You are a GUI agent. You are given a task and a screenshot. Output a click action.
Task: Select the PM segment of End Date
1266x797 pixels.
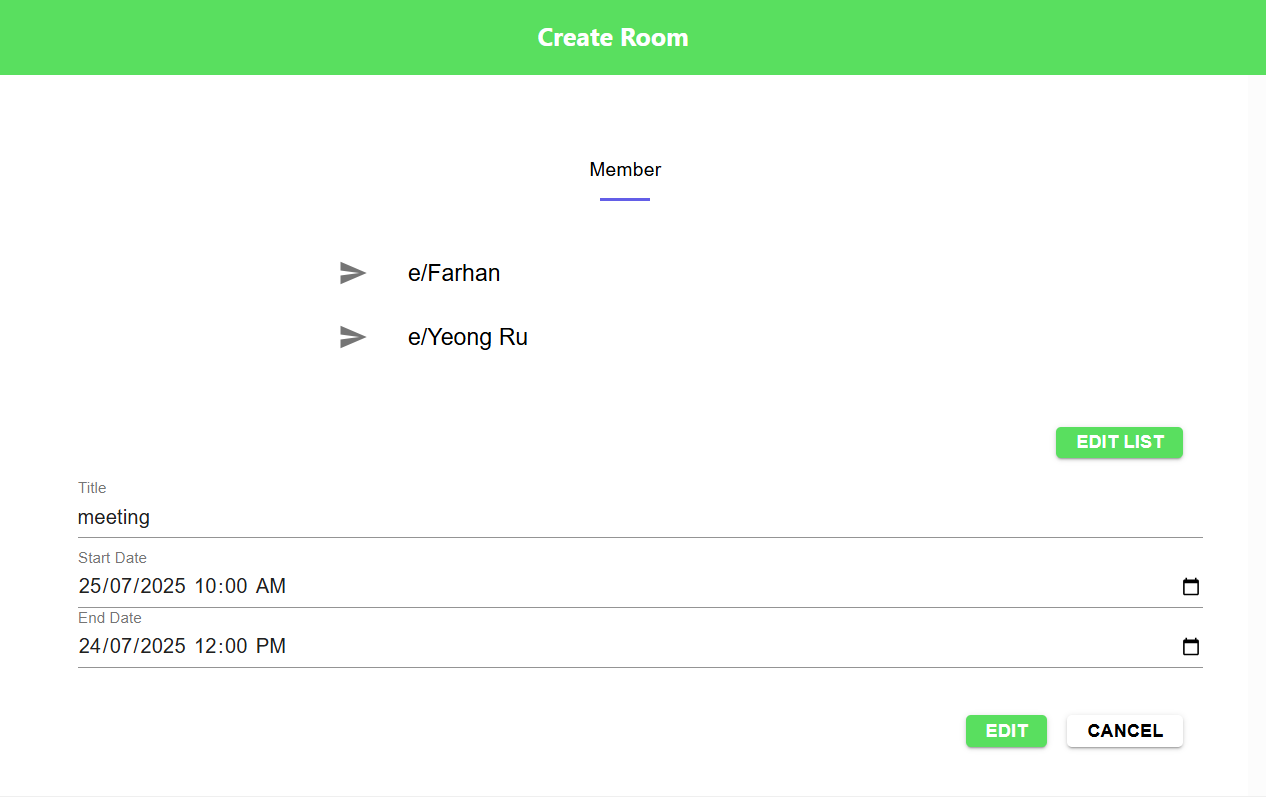271,647
